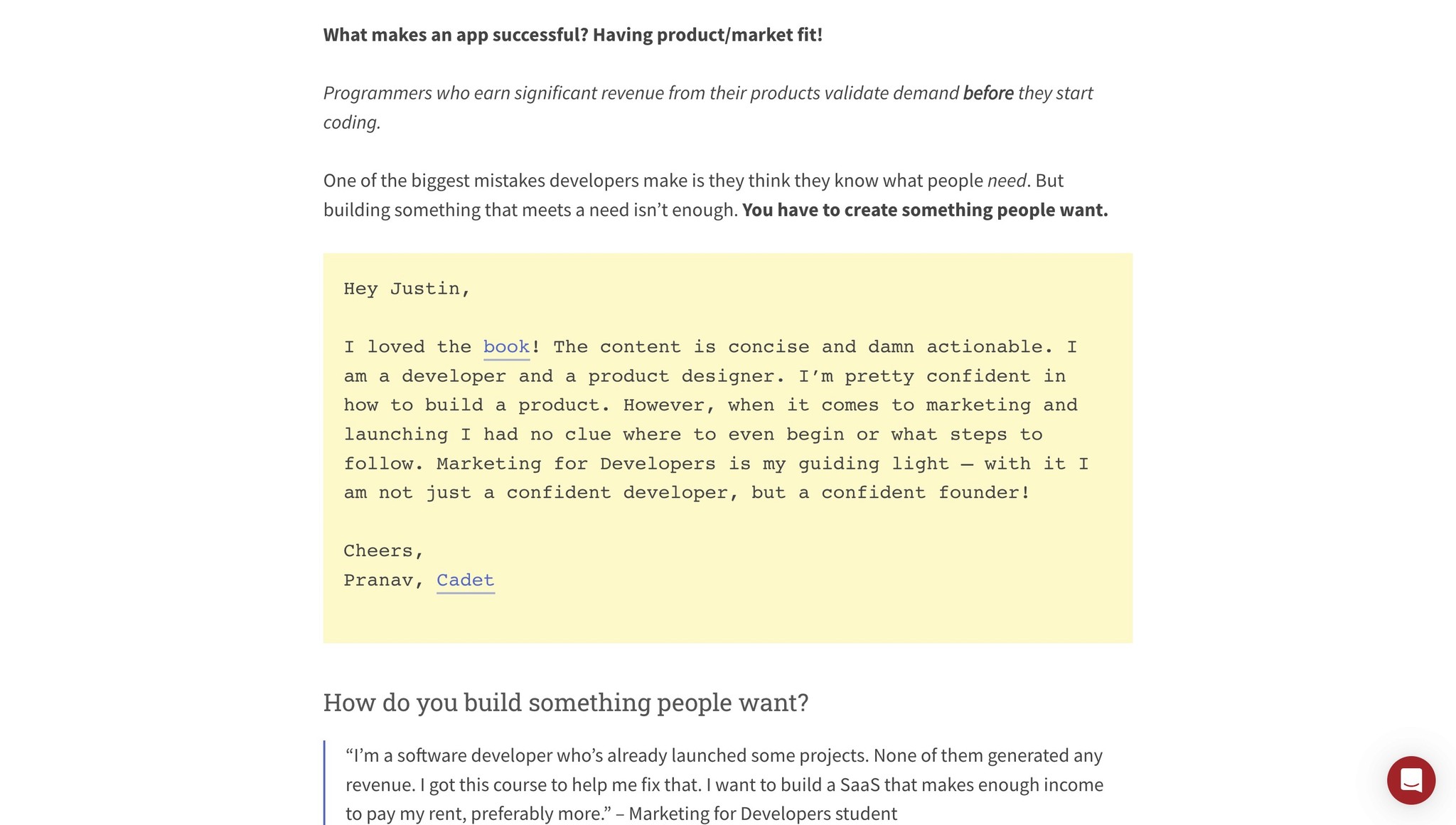The image size is (1456, 825).
Task: Click the "Hey Justin," greeting text
Action: (x=407, y=288)
